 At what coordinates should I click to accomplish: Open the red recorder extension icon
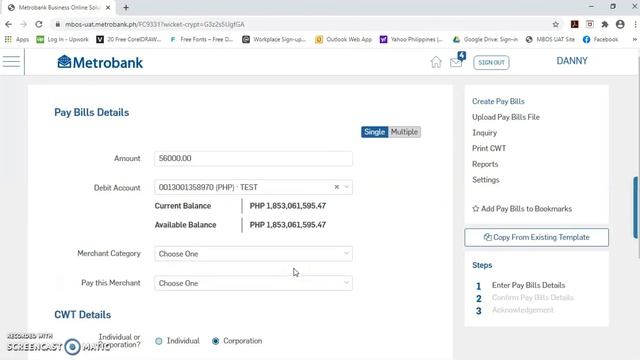[x=590, y=24]
